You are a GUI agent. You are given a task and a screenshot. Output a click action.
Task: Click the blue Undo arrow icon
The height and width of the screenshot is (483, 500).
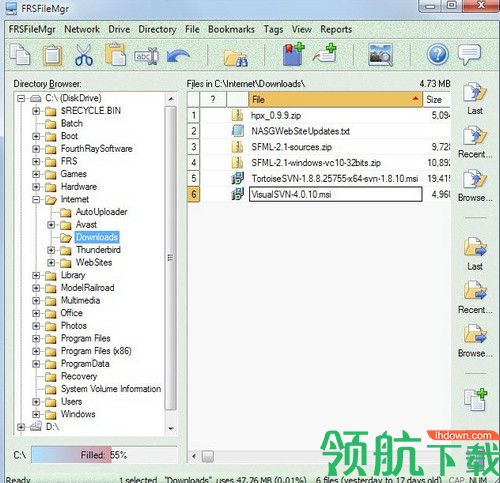pyautogui.click(x=178, y=56)
